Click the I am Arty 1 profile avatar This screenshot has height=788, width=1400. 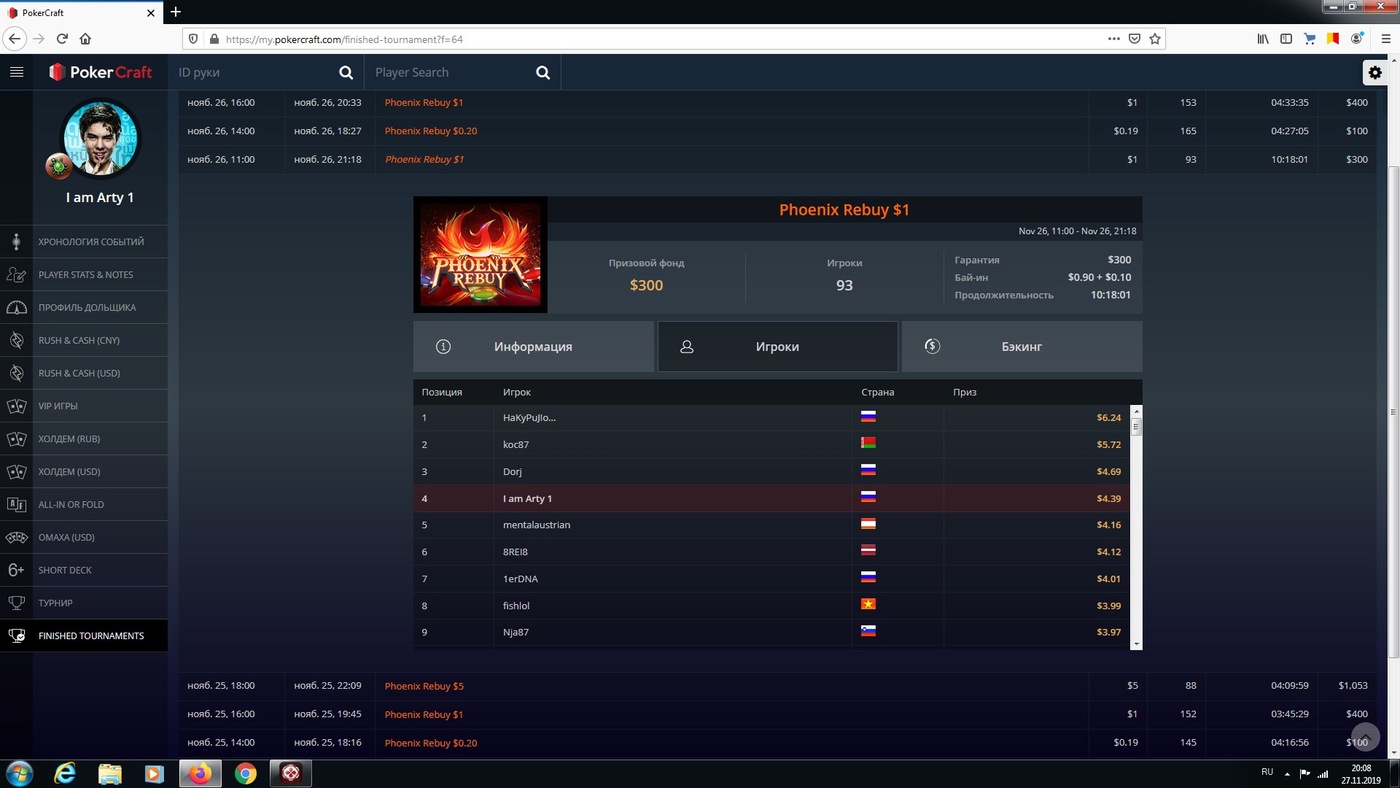101,138
